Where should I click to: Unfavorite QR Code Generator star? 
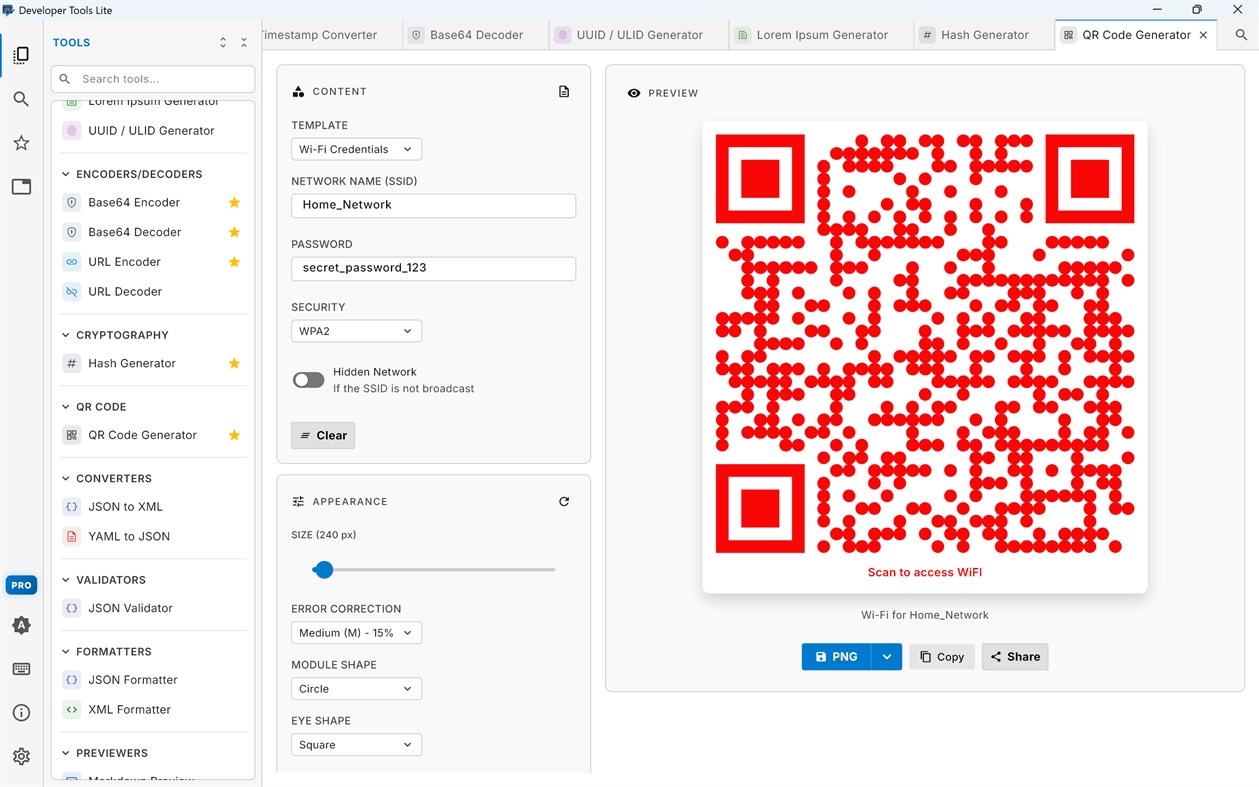click(234, 435)
